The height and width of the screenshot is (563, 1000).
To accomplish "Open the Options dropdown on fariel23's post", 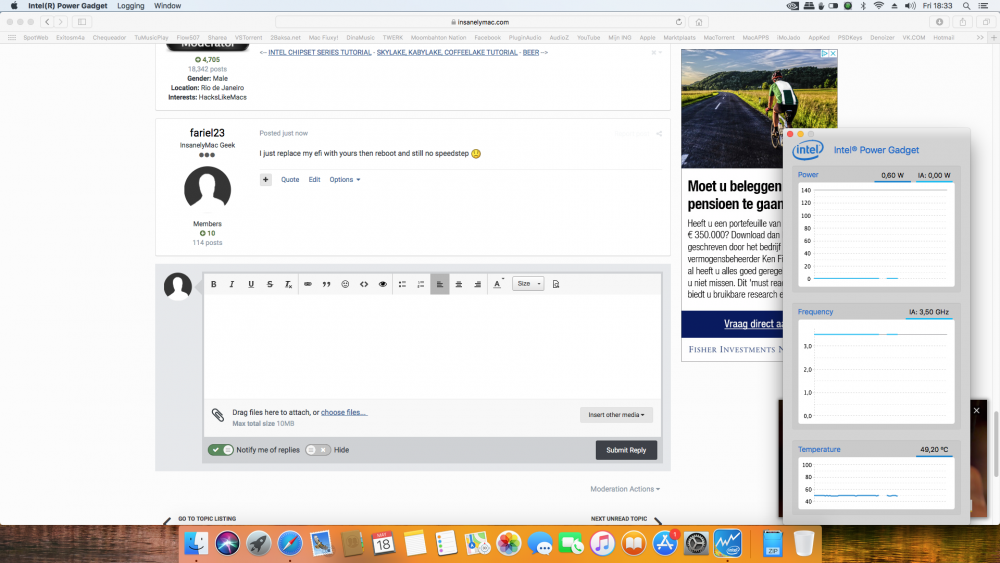I will coord(345,180).
